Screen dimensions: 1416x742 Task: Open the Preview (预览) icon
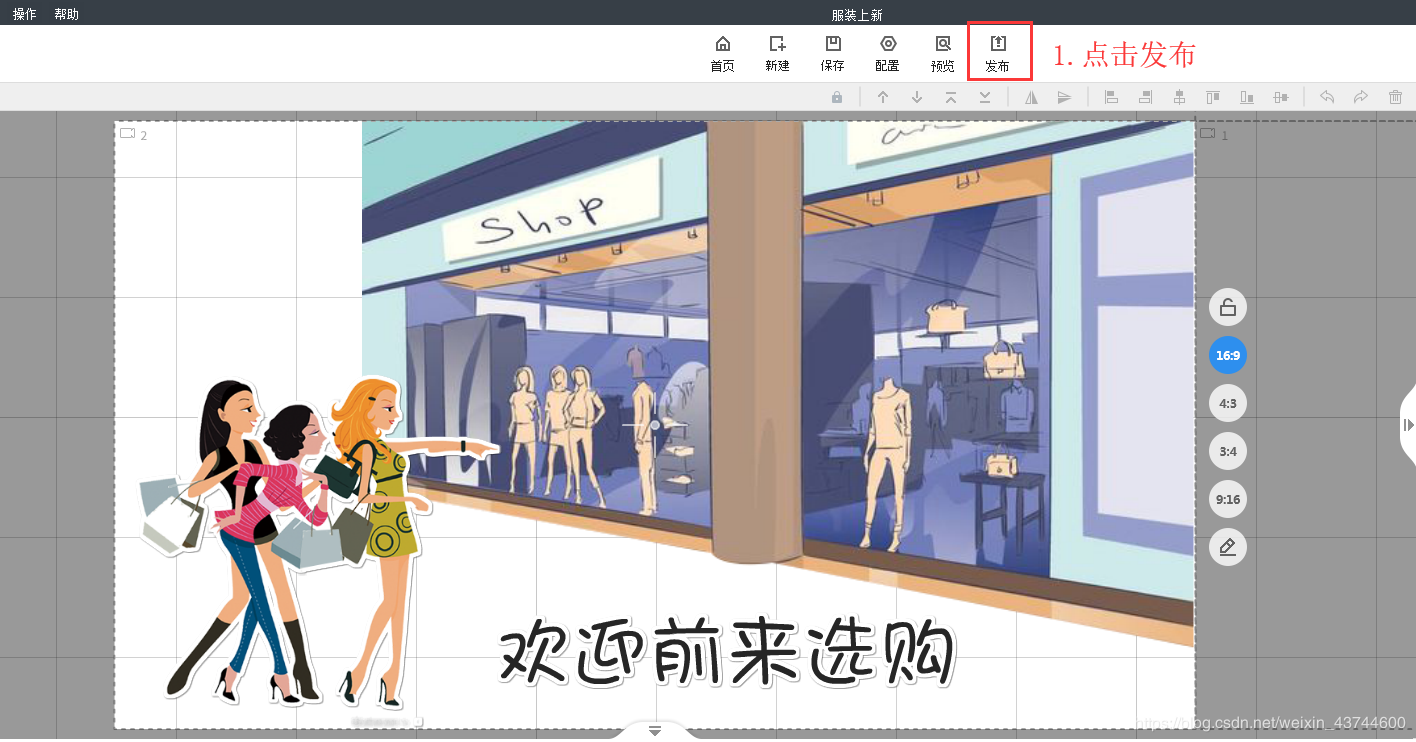click(942, 53)
